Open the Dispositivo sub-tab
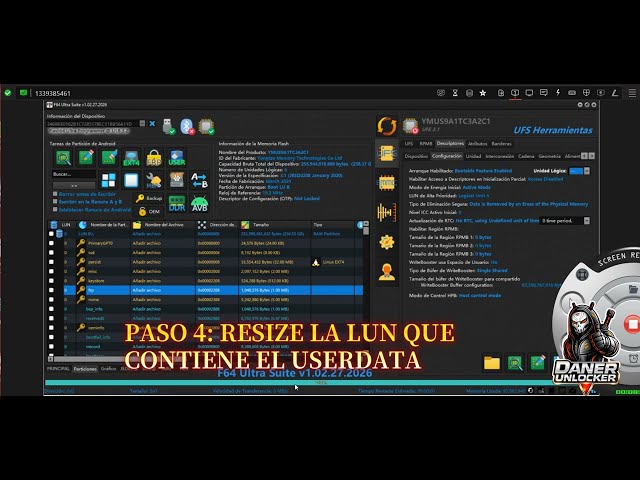This screenshot has width=640, height=480. (416, 156)
